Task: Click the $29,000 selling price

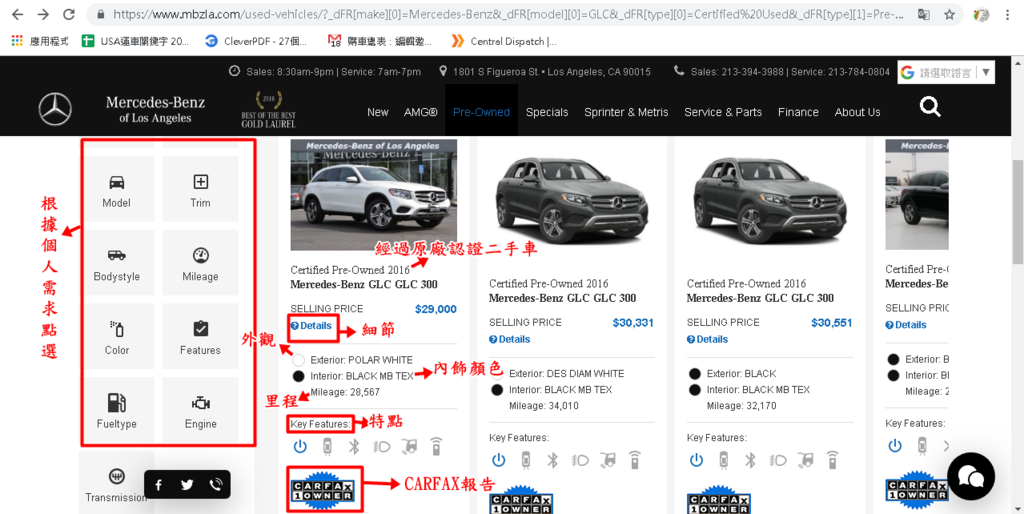Action: [436, 309]
